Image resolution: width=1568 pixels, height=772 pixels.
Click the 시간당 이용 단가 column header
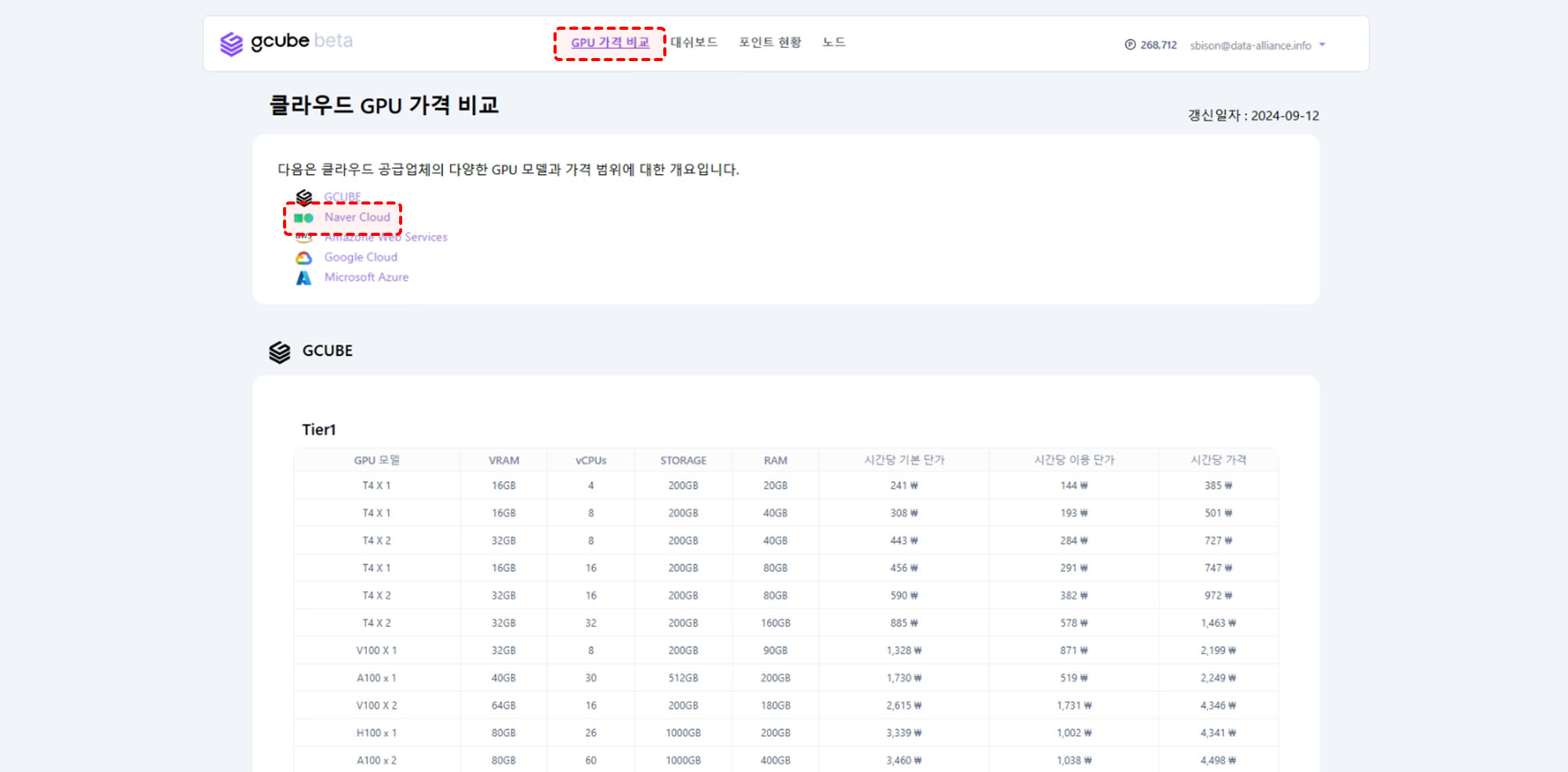point(1074,460)
